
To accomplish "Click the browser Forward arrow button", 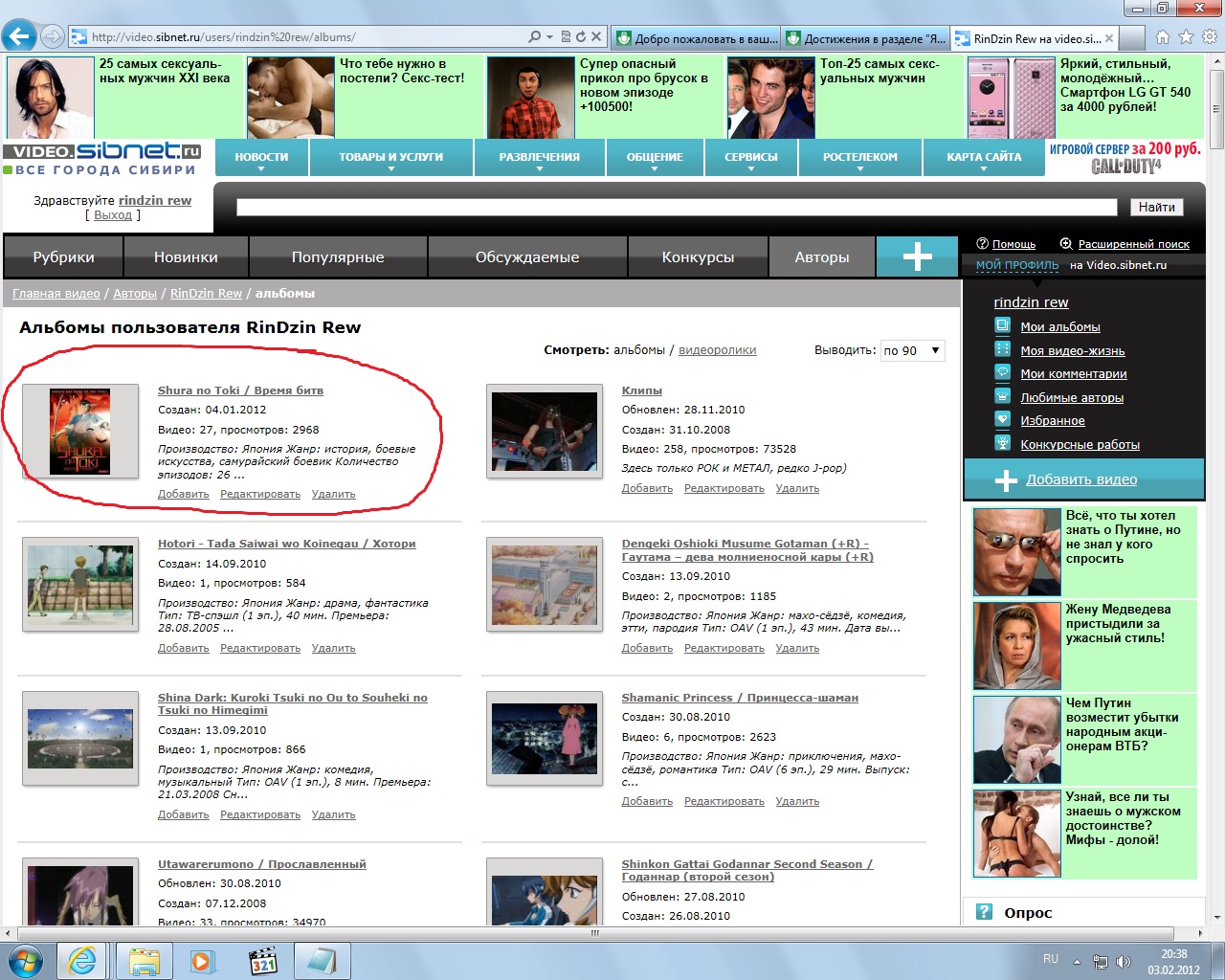I will (53, 37).
